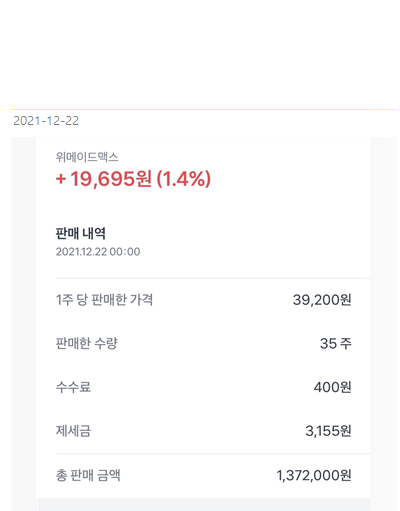
Task: Select the 제세금 tax label
Action: (x=73, y=431)
